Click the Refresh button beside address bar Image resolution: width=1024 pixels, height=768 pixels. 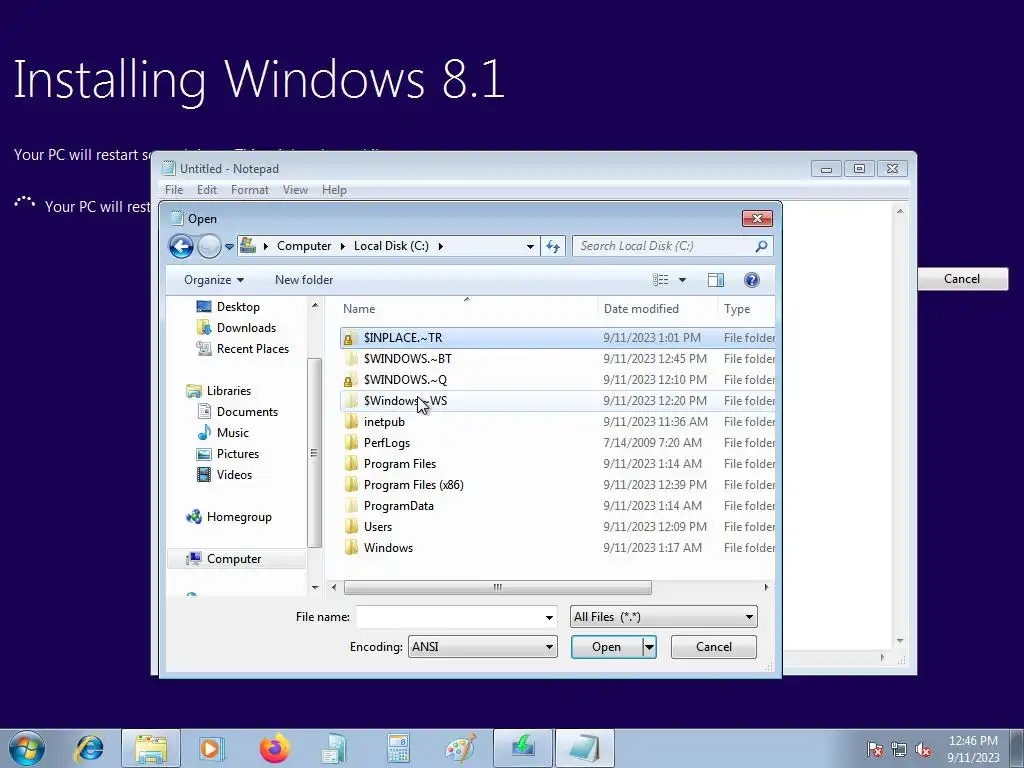[x=553, y=246]
